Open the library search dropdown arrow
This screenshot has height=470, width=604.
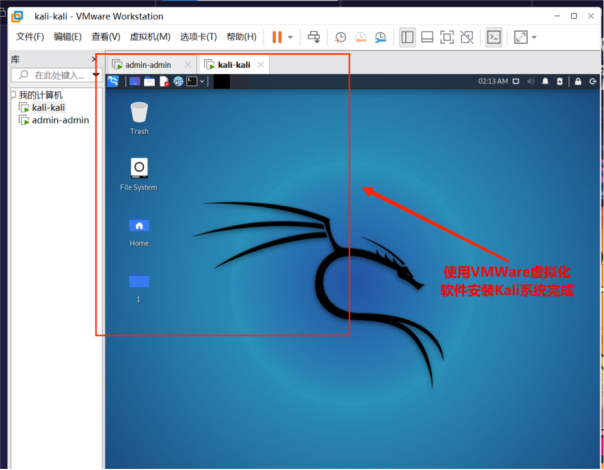click(96, 75)
